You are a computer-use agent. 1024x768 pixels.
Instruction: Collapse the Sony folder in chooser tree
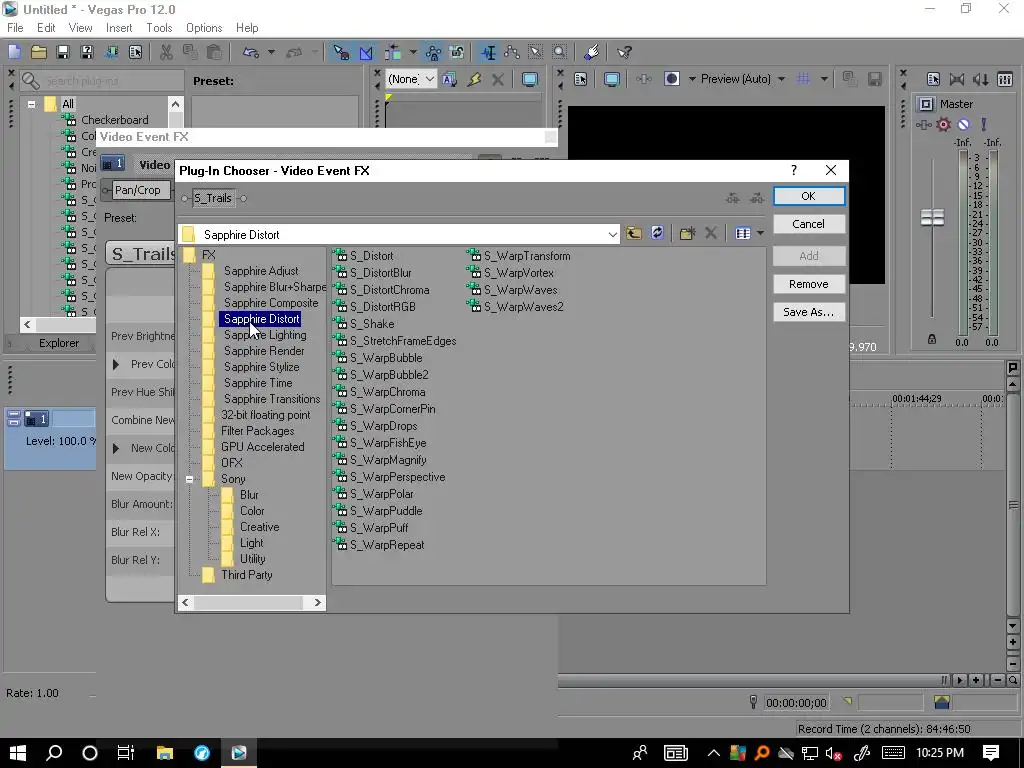(189, 479)
